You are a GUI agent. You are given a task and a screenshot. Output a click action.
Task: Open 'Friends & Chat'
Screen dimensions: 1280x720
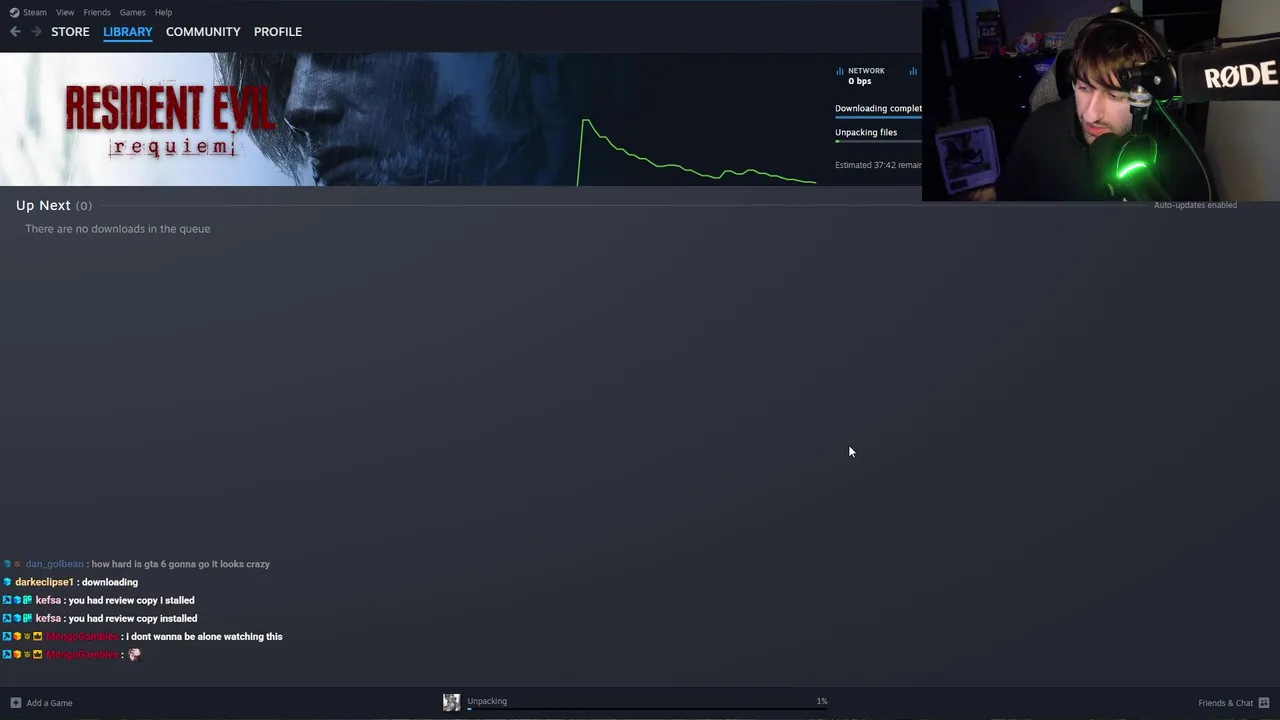click(1226, 703)
